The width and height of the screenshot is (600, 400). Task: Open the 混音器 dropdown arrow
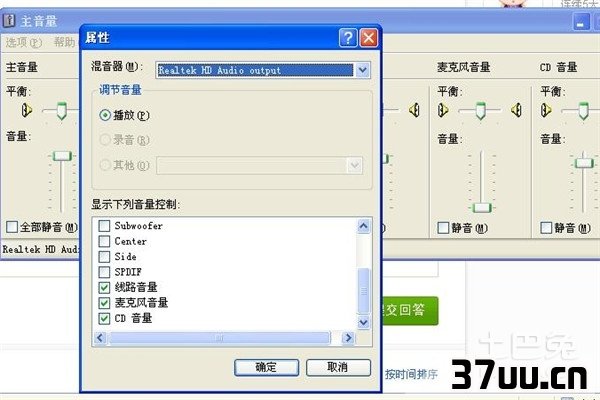pyautogui.click(x=362, y=70)
